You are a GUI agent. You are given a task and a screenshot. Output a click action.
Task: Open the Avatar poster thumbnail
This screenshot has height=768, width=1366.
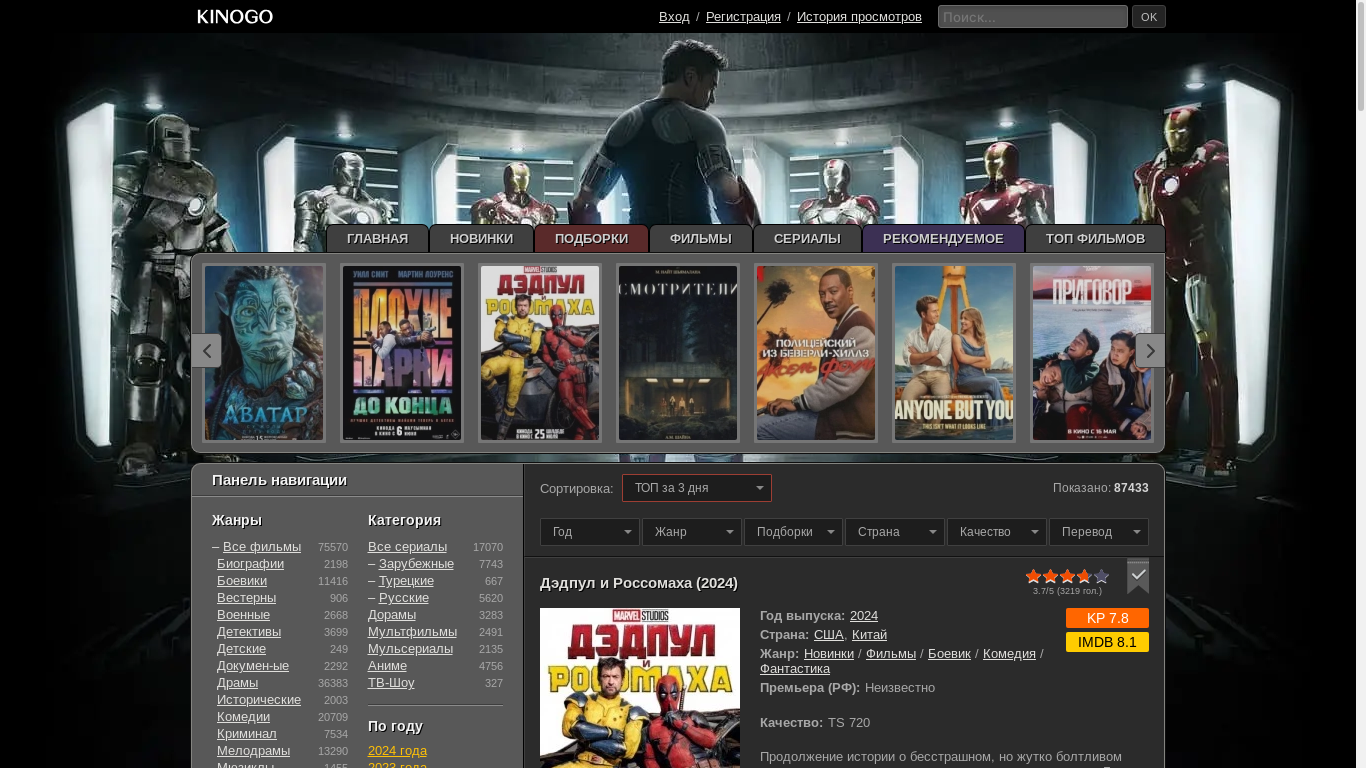tap(264, 353)
